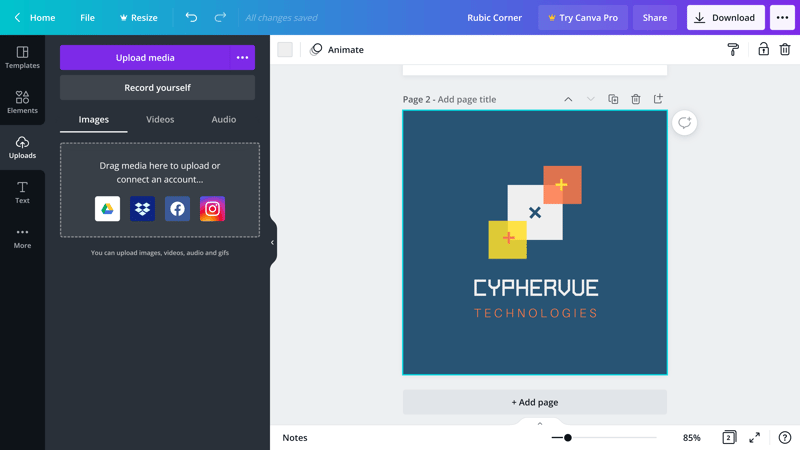This screenshot has width=800, height=450.
Task: Connect Dropbox account icon
Action: [x=142, y=209]
